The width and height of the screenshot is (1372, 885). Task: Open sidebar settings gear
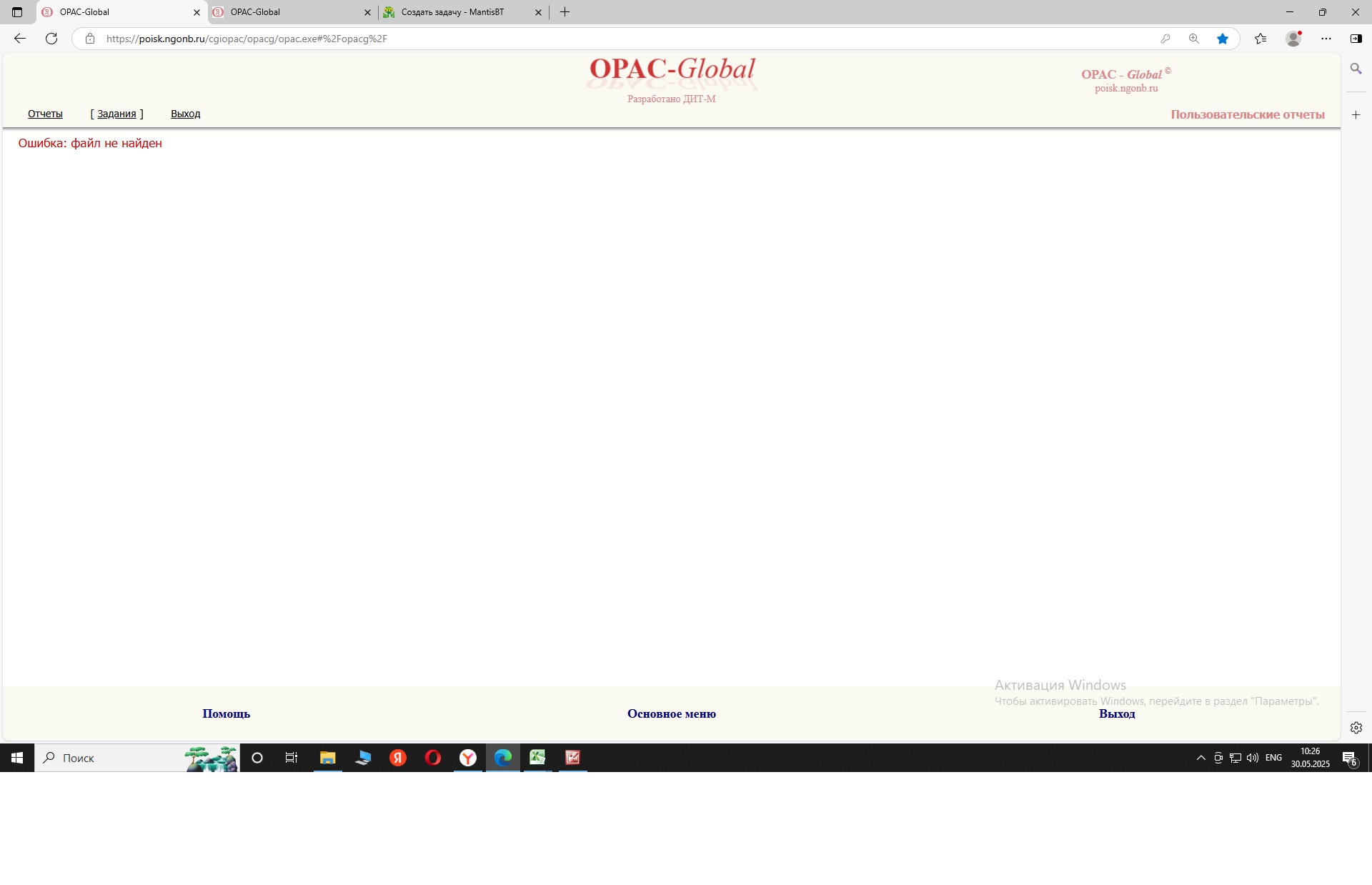coord(1356,728)
